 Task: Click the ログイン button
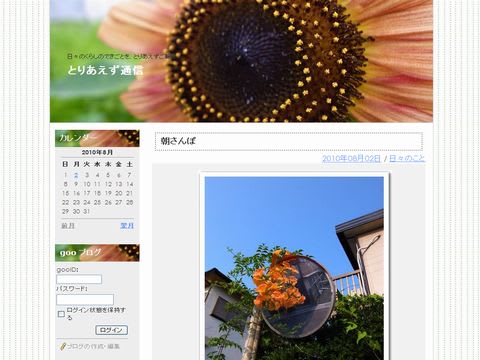112,330
